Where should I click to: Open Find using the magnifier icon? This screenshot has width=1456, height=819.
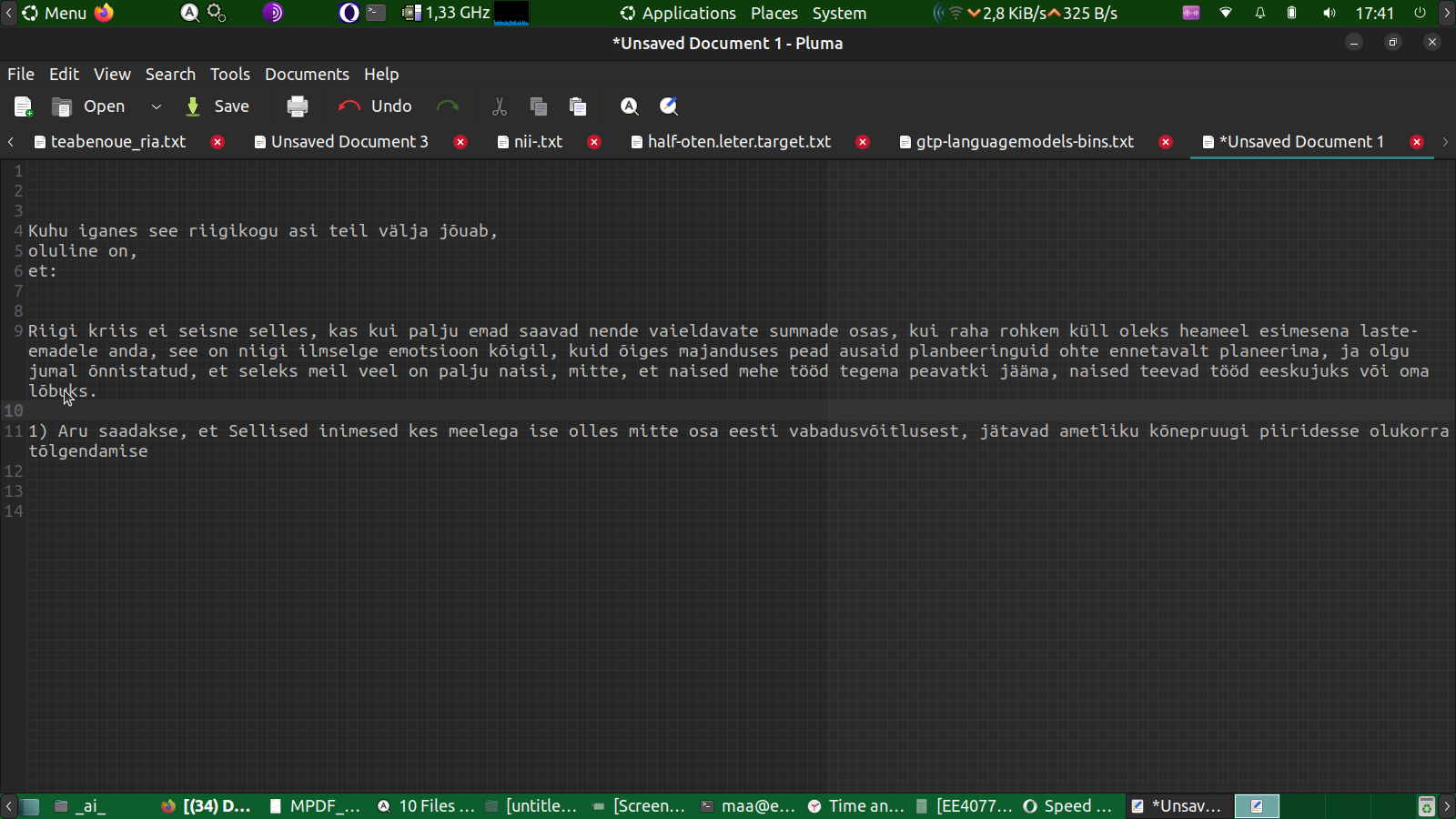629,106
